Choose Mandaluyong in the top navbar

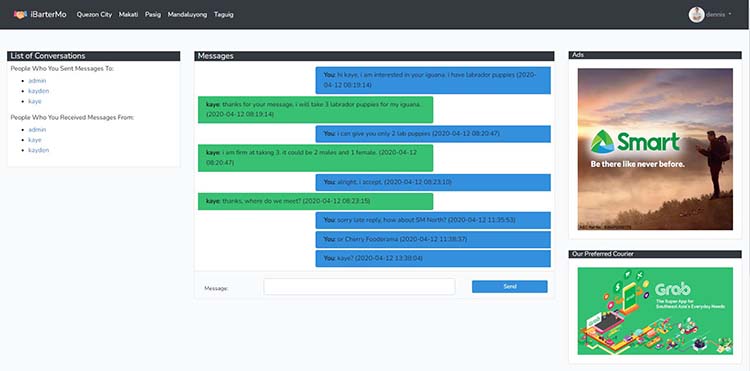click(188, 15)
